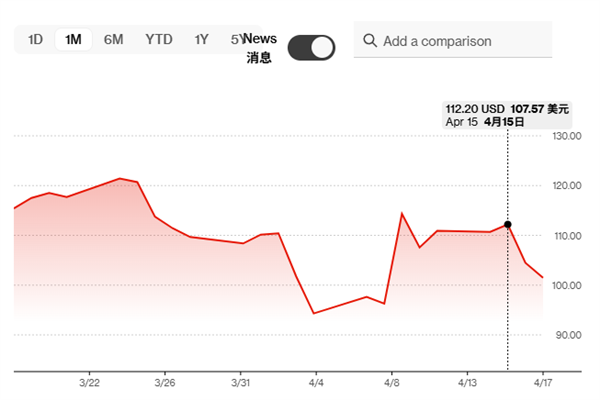This screenshot has width=600, height=400.
Task: Select the 6M time range
Action: coord(114,40)
